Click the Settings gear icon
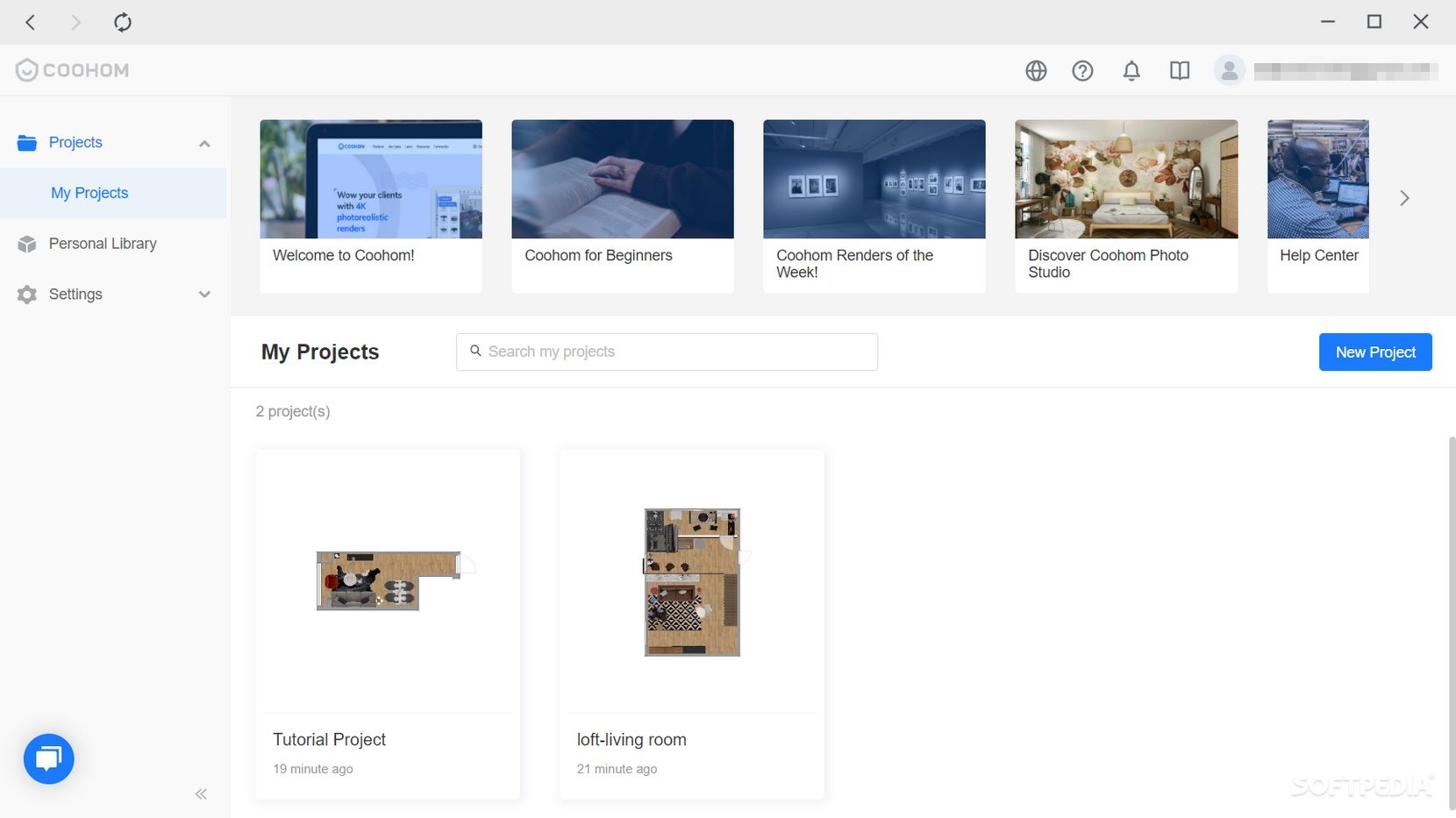 pyautogui.click(x=27, y=295)
